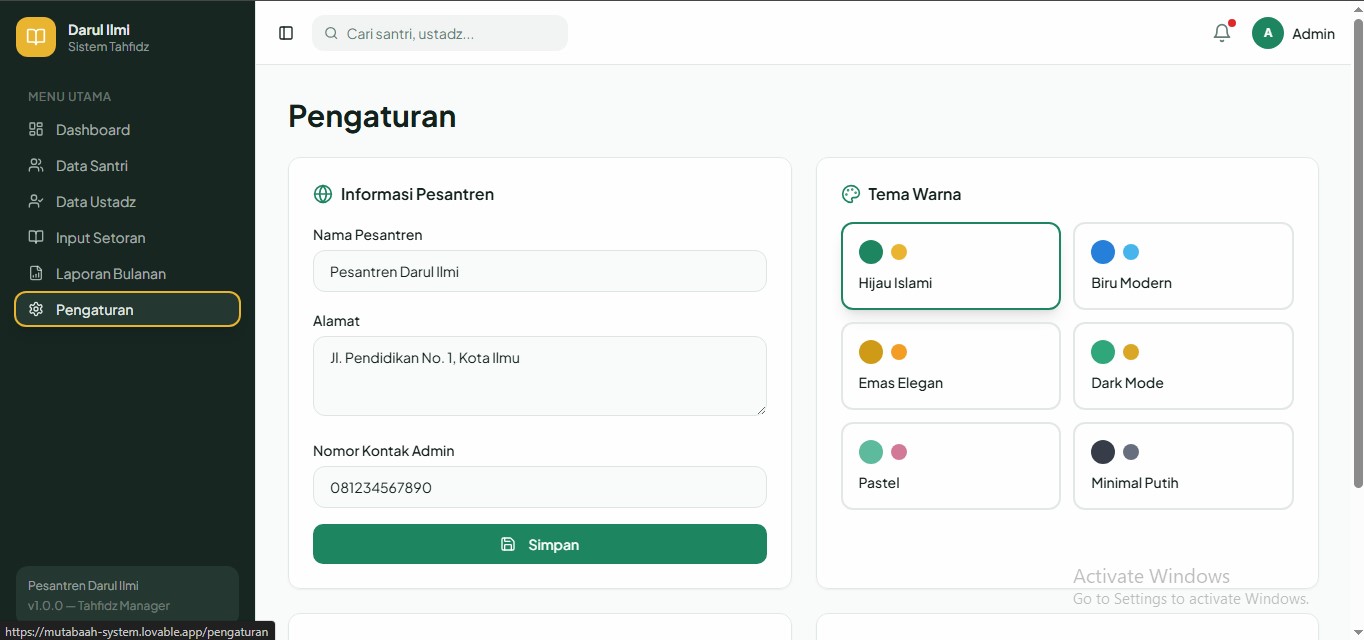Focus the Cari santri search field
Viewport: 1364px width, 640px height.
(440, 33)
